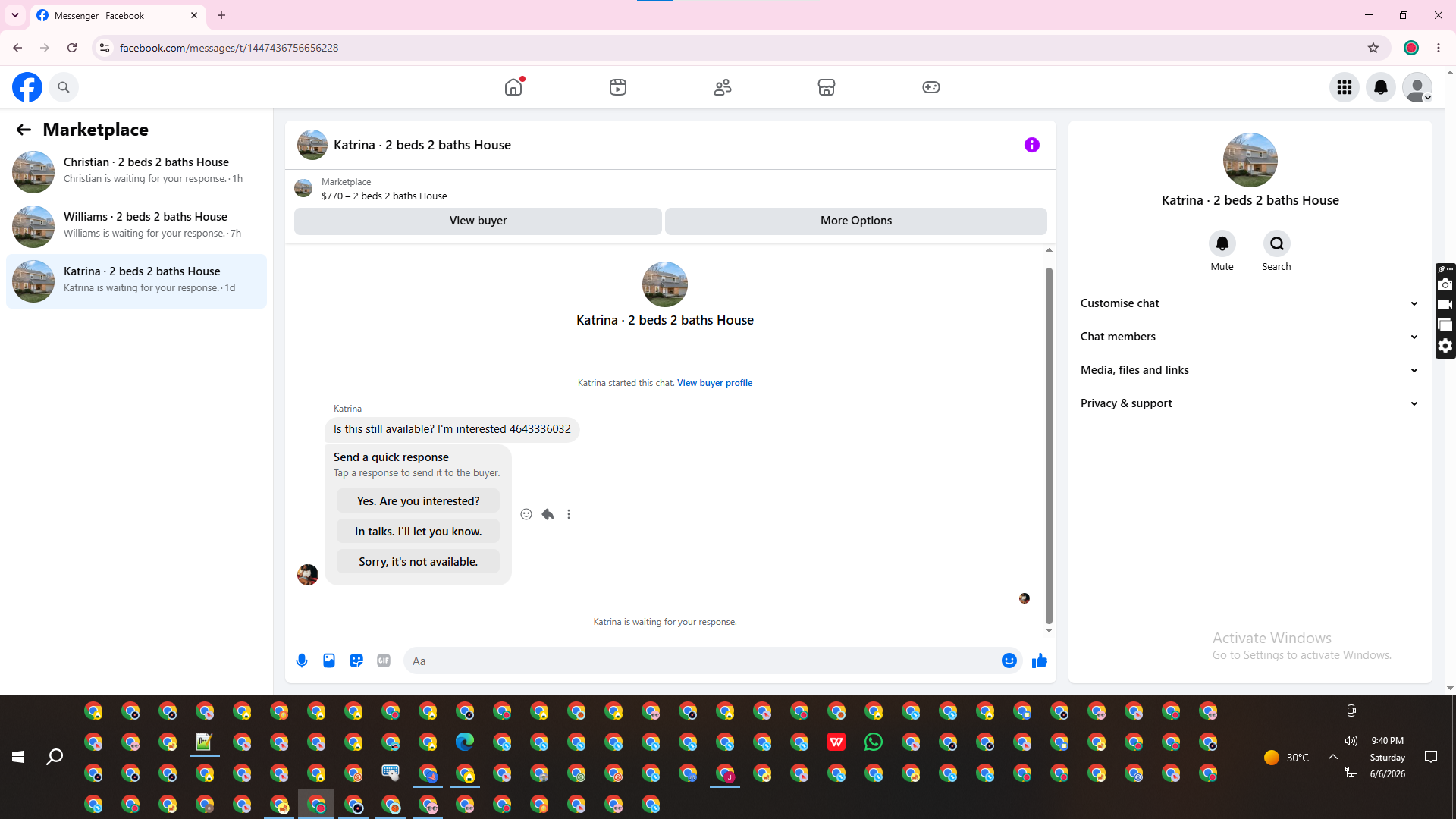Open Williams' 2 beds 2 baths House chat

point(136,226)
